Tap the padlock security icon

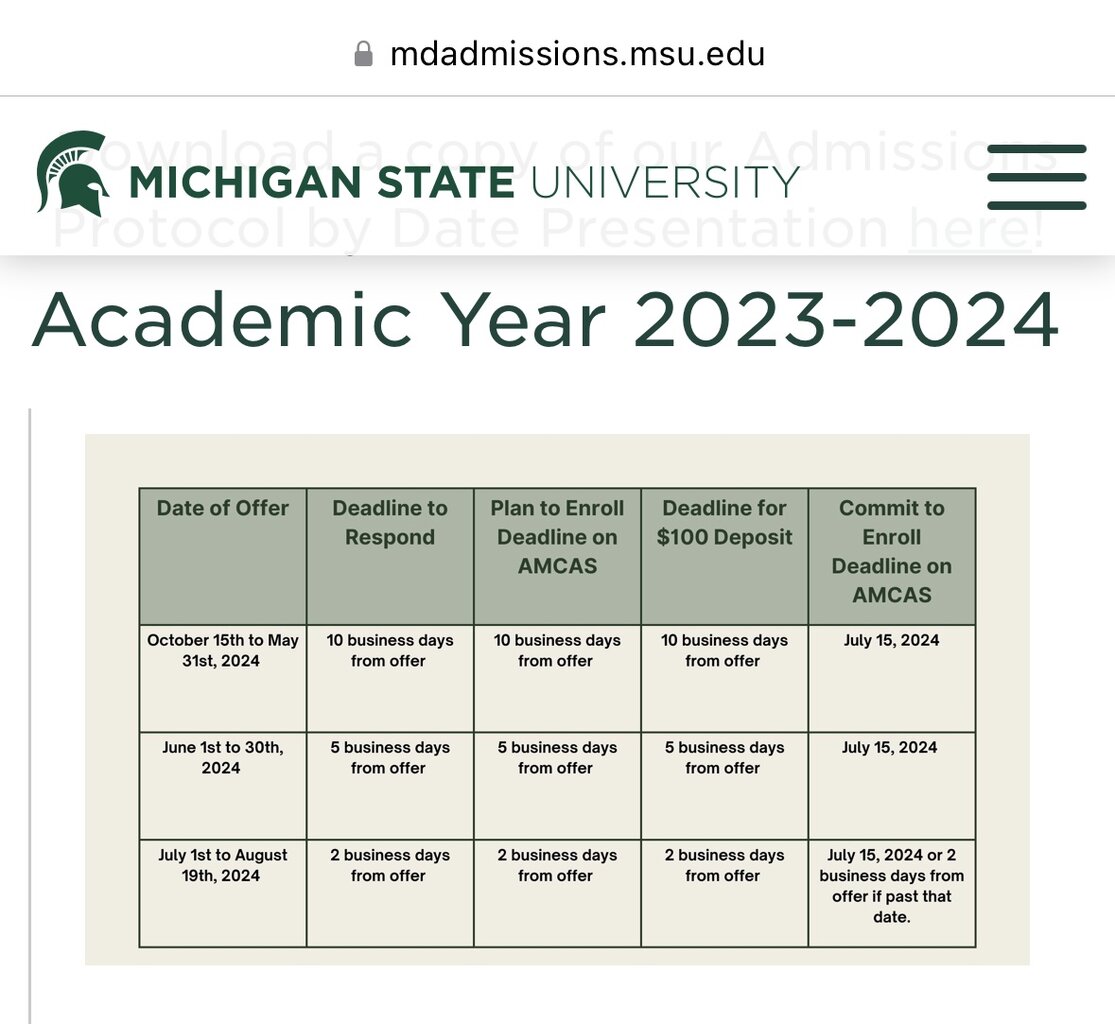(x=363, y=54)
